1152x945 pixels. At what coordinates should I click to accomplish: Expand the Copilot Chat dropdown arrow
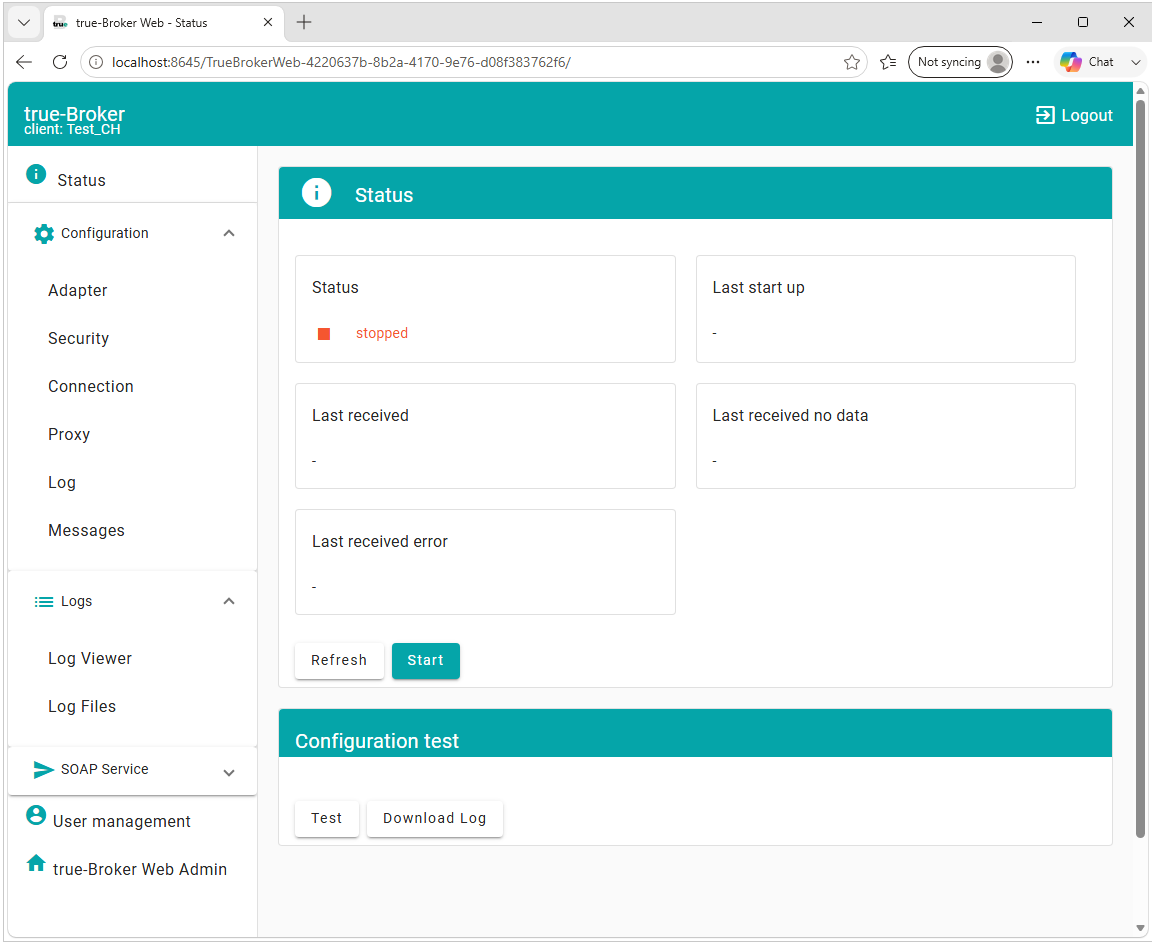point(1136,62)
